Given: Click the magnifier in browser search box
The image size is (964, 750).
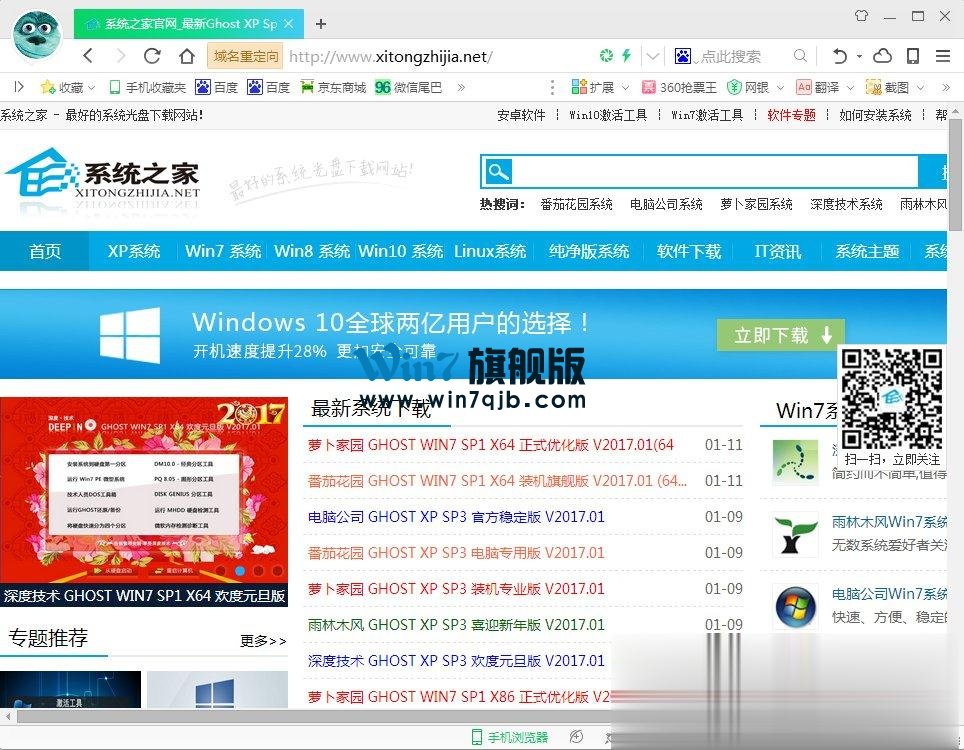Looking at the screenshot, I should [800, 56].
